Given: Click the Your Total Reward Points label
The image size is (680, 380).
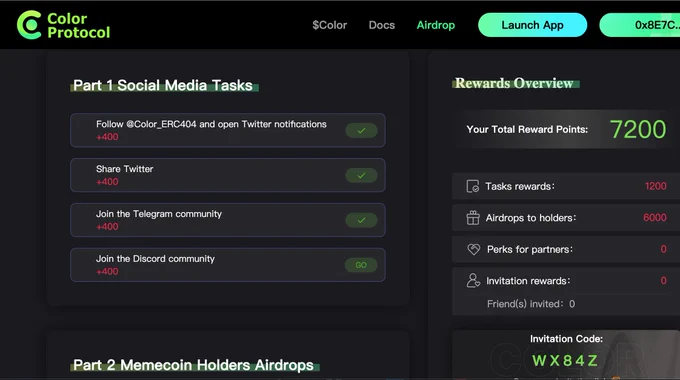Looking at the screenshot, I should 527,129.
